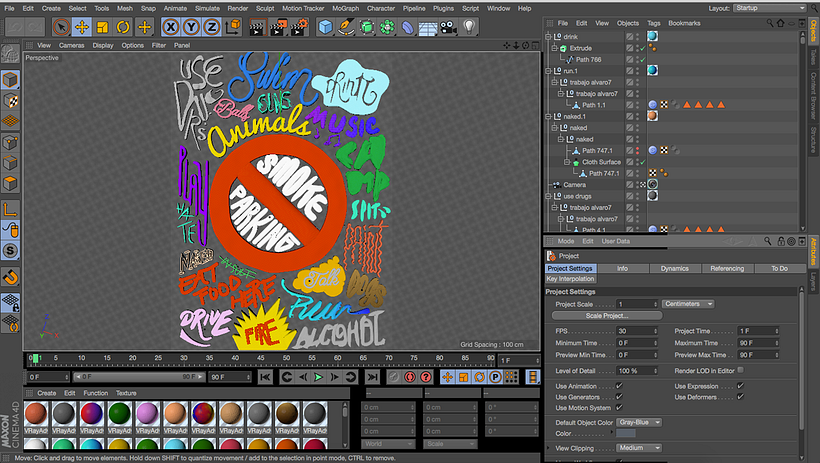Click the record active objects button
Image resolution: width=820 pixels, height=463 pixels.
(394, 377)
